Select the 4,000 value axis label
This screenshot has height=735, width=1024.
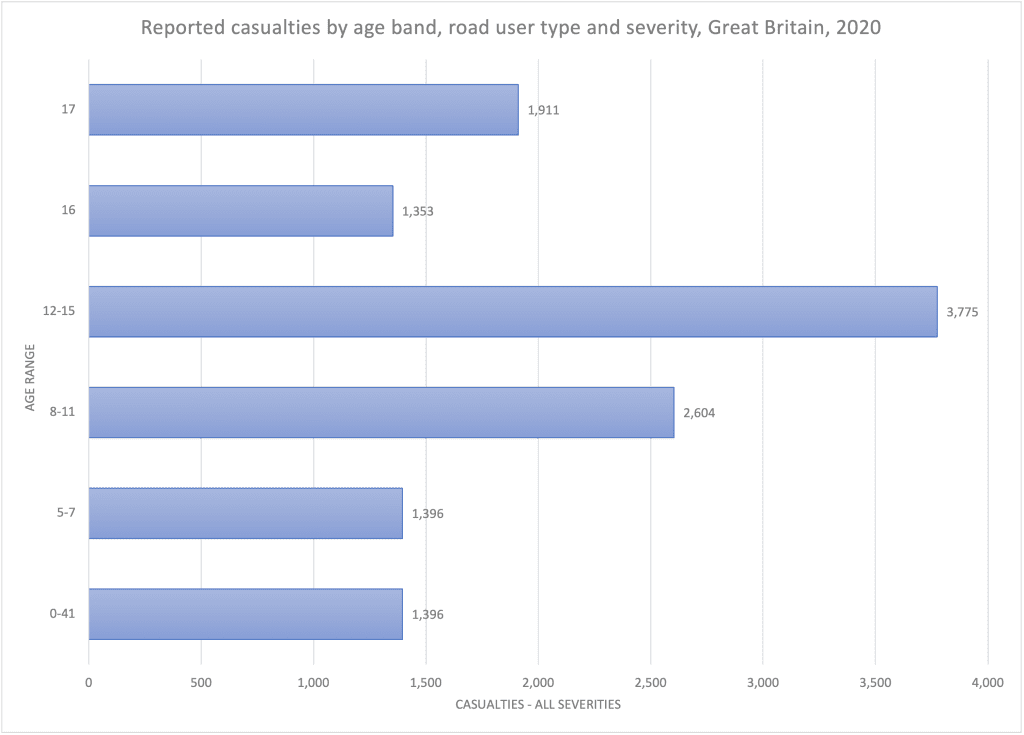pos(987,683)
